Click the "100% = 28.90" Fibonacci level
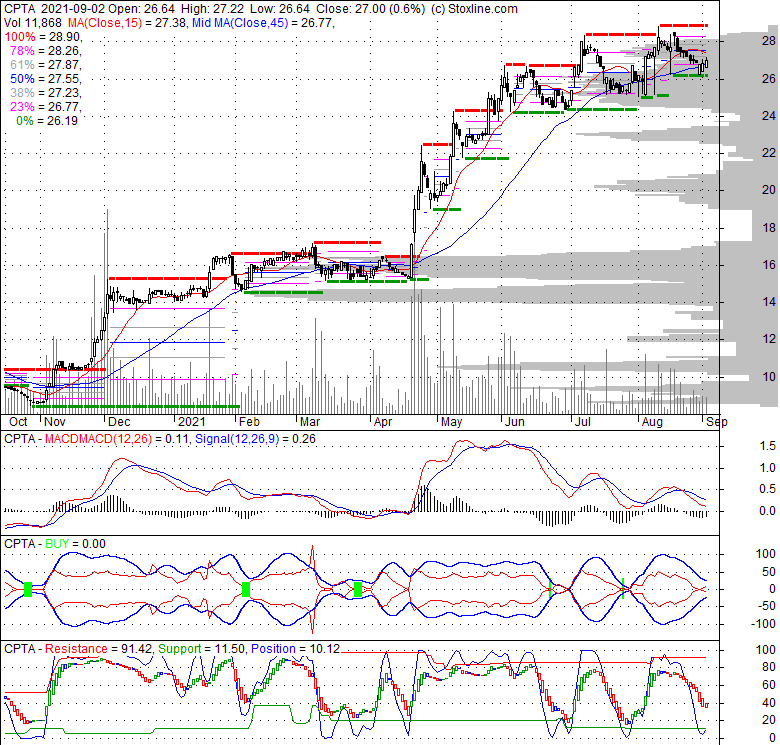The height and width of the screenshot is (745, 780). coord(43,37)
